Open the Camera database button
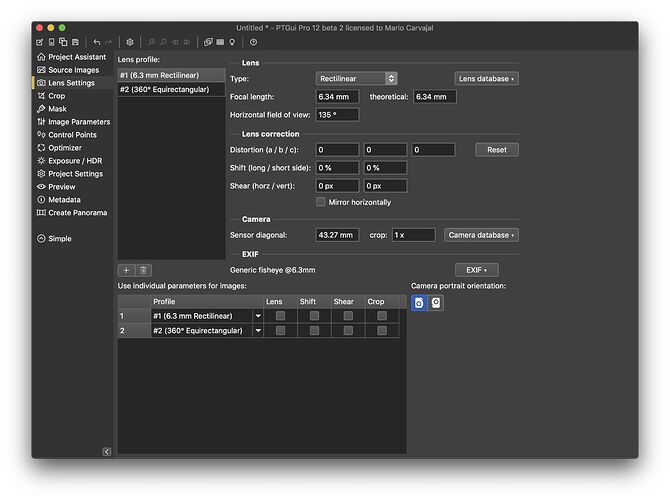 pyautogui.click(x=481, y=235)
